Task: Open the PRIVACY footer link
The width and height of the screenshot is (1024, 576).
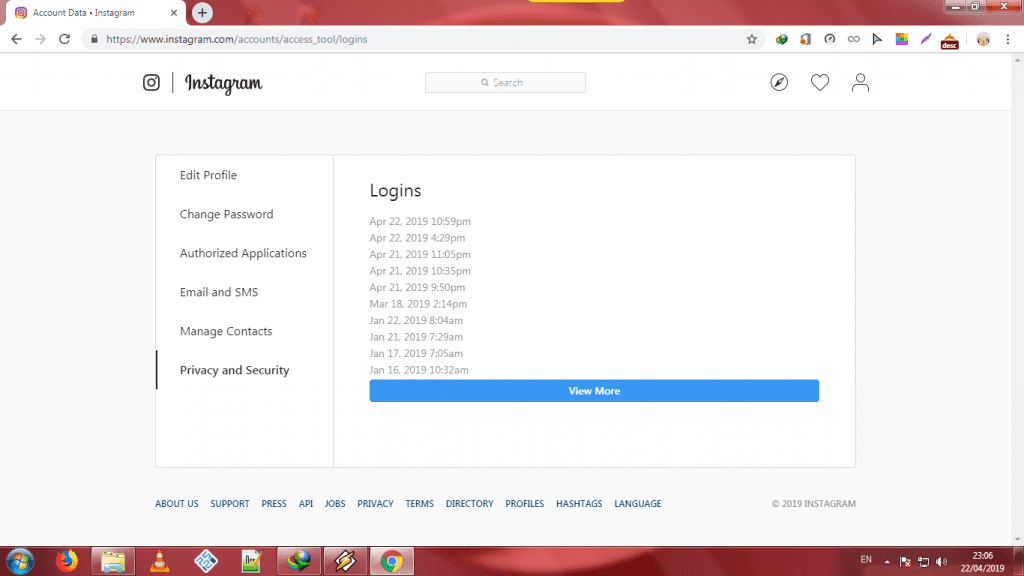Action: (376, 504)
